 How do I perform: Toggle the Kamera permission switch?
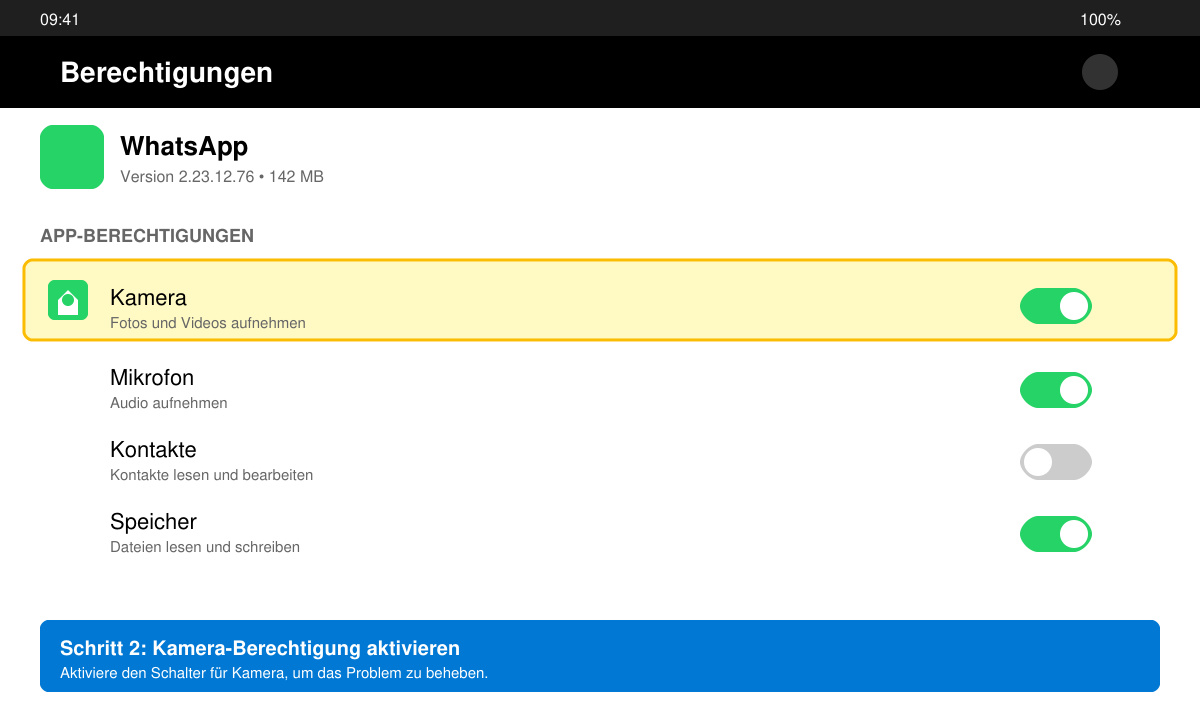pyautogui.click(x=1055, y=306)
